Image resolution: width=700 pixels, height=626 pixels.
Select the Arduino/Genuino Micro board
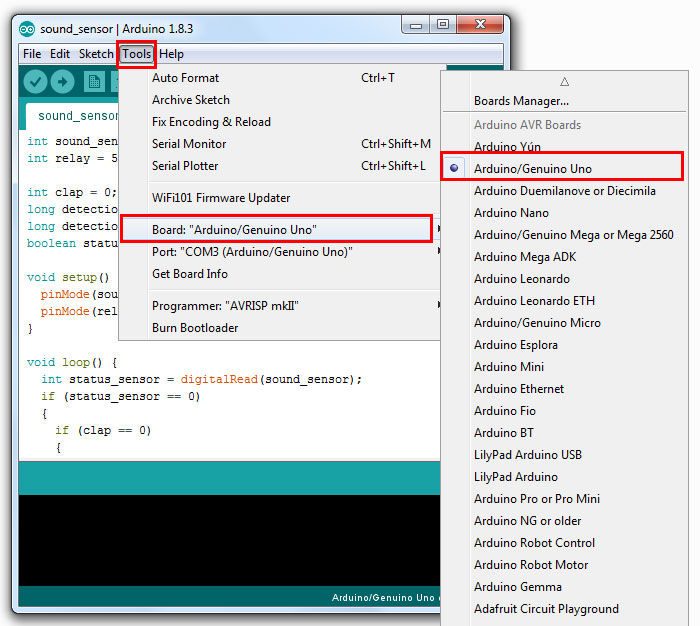click(x=565, y=323)
